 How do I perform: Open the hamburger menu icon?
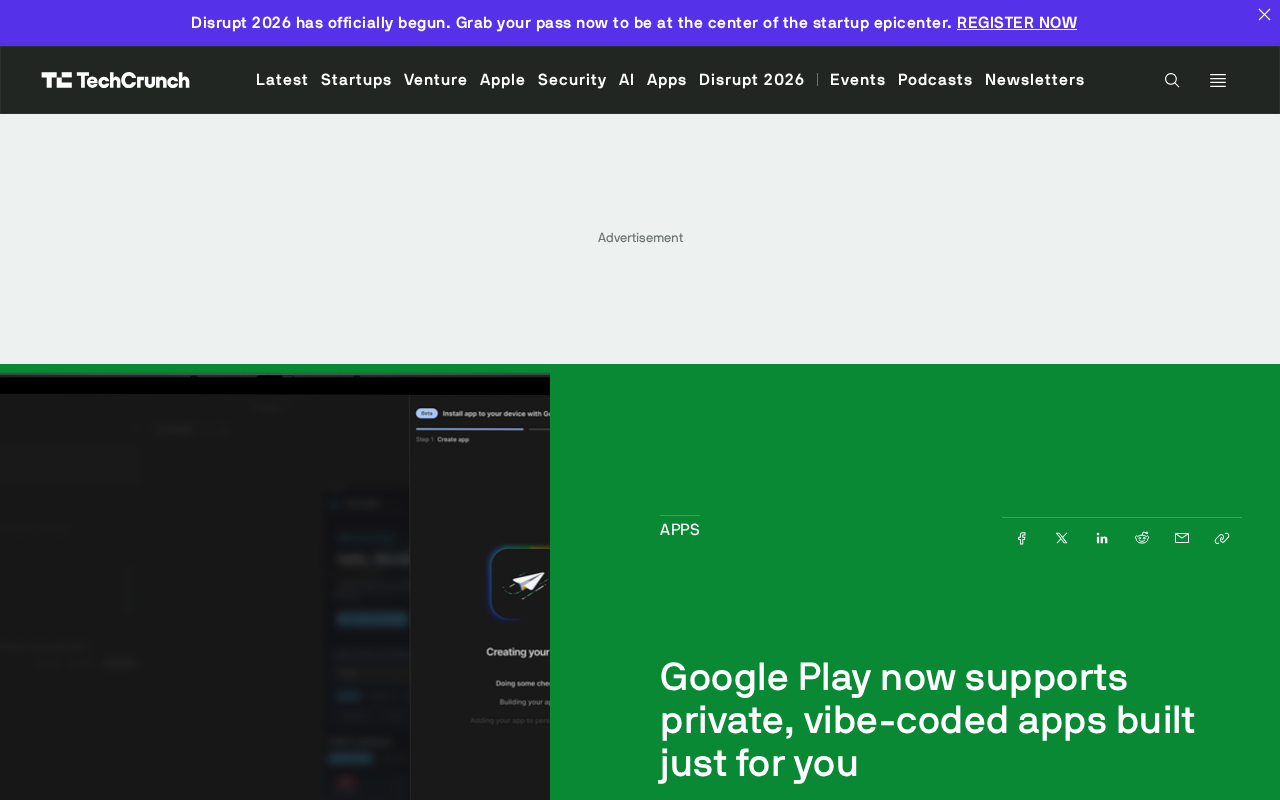tap(1218, 80)
